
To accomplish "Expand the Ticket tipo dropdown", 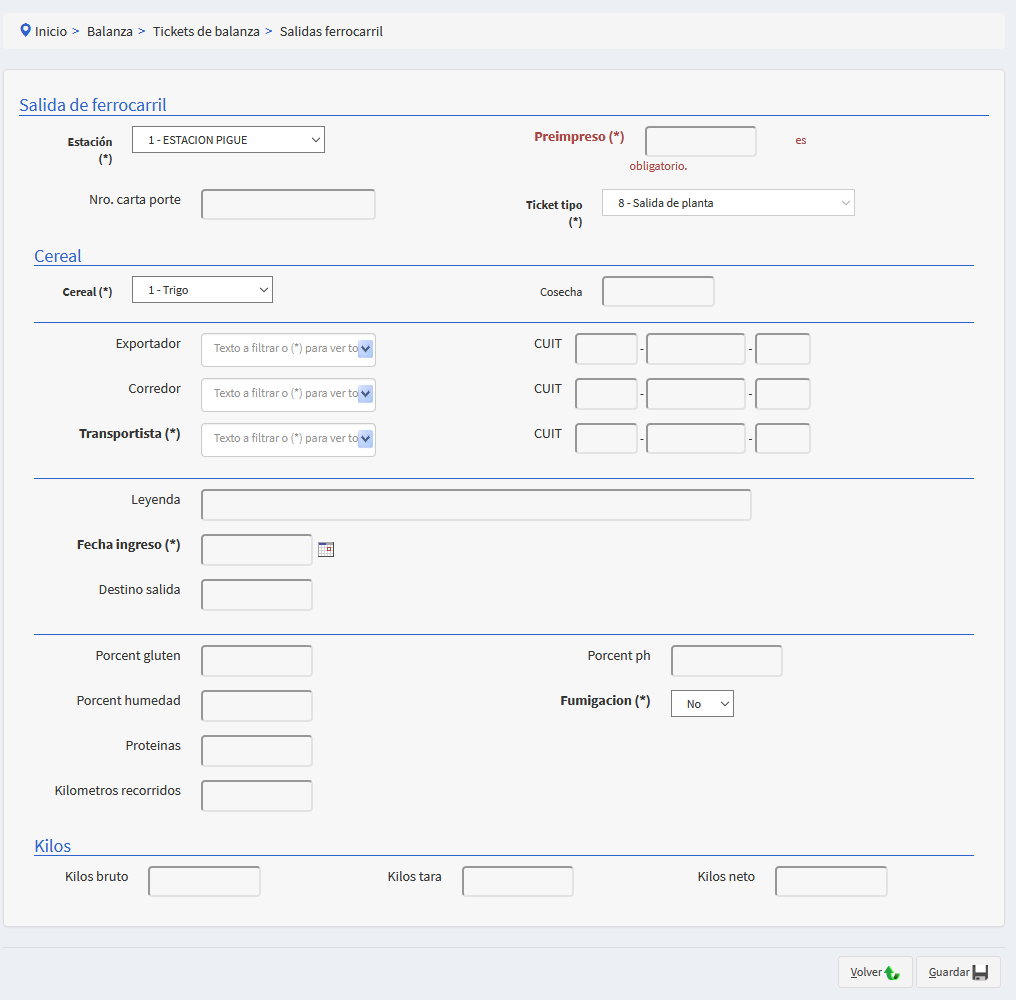I will tap(728, 203).
